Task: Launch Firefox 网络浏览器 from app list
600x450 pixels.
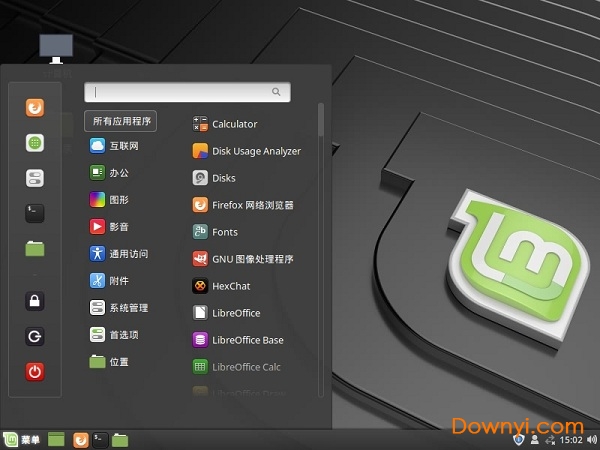Action: click(x=243, y=205)
